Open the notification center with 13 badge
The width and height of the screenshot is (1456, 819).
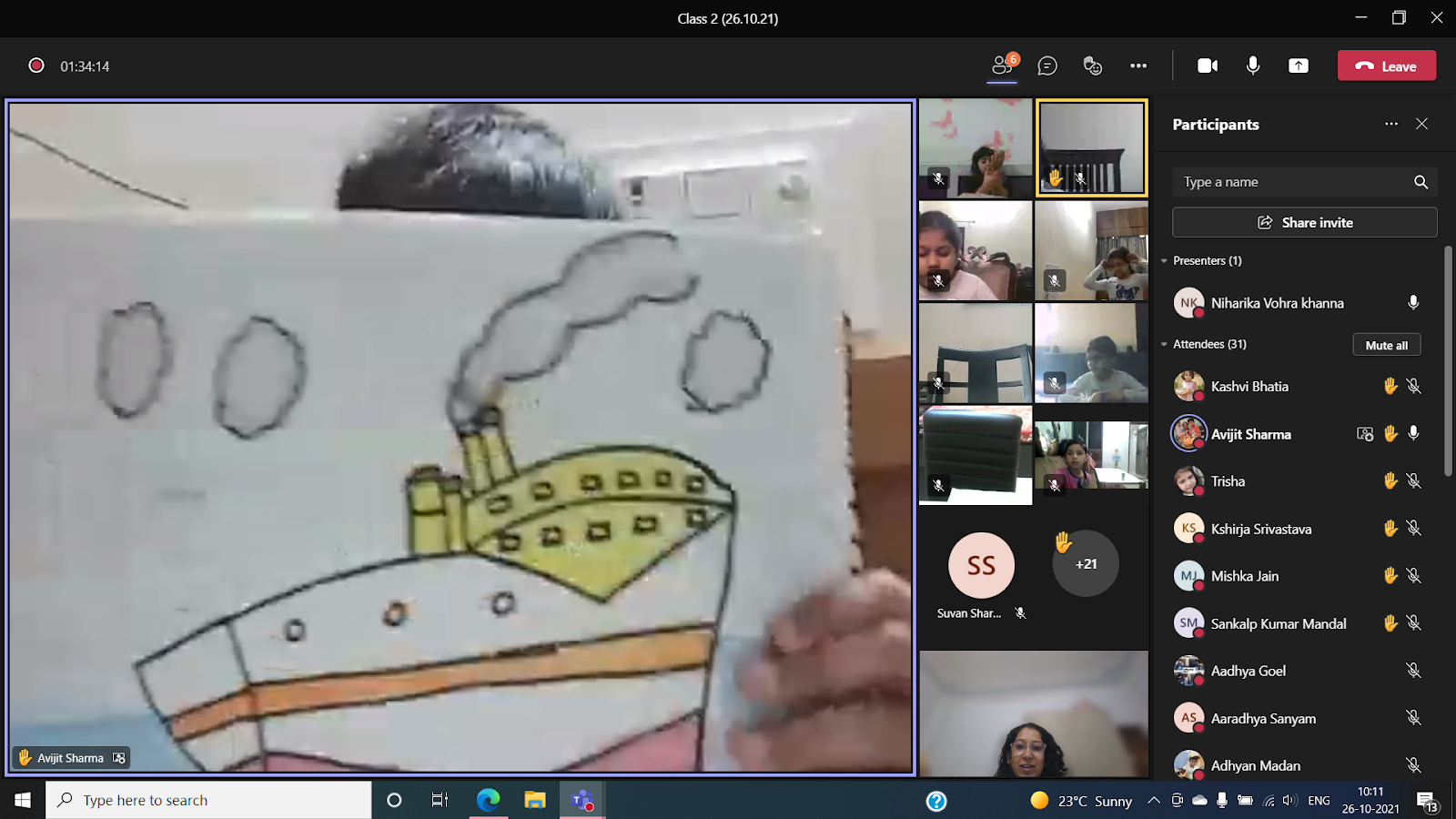[1428, 801]
